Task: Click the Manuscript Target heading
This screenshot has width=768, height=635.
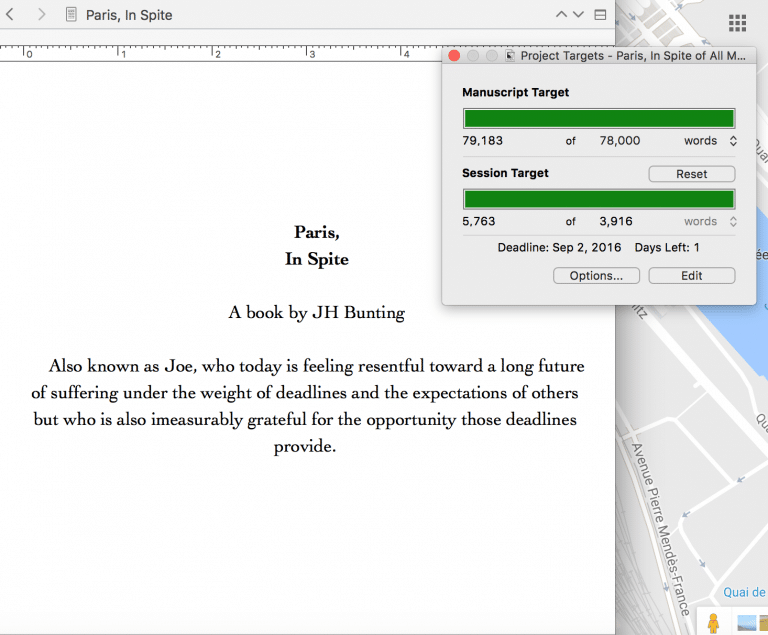Action: [x=515, y=93]
